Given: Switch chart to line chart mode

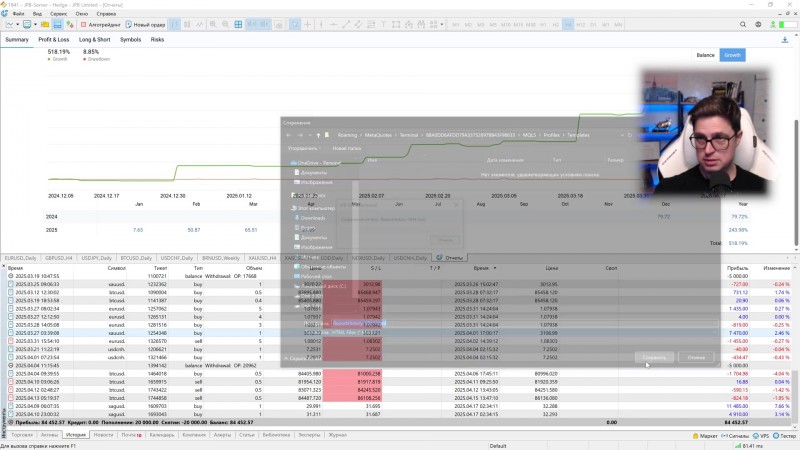Looking at the screenshot, I should coord(199,24).
